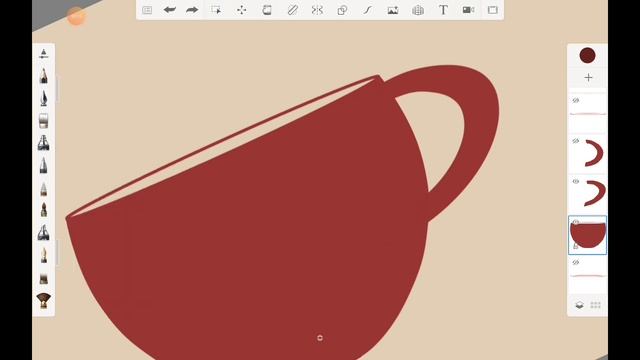The image size is (640, 360).
Task: Open the dark red color puck
Action: pos(587,55)
